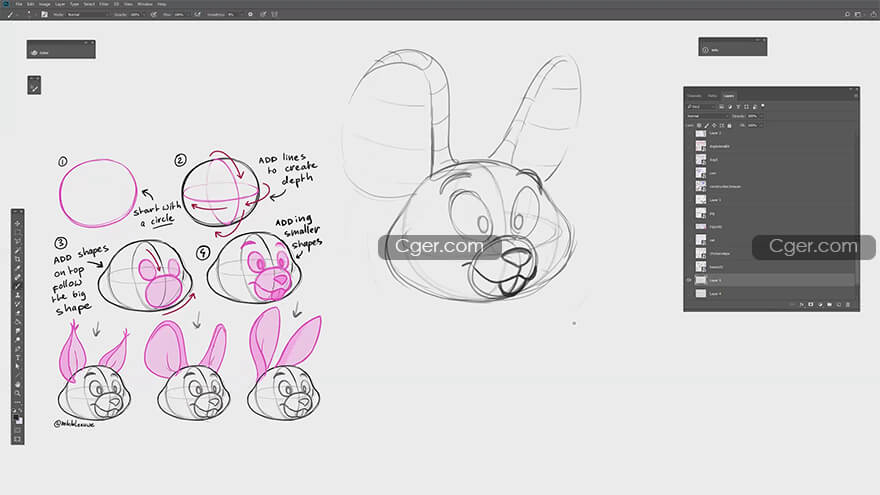Switch to the Channels tab
This screenshot has height=495, width=880.
coord(694,96)
